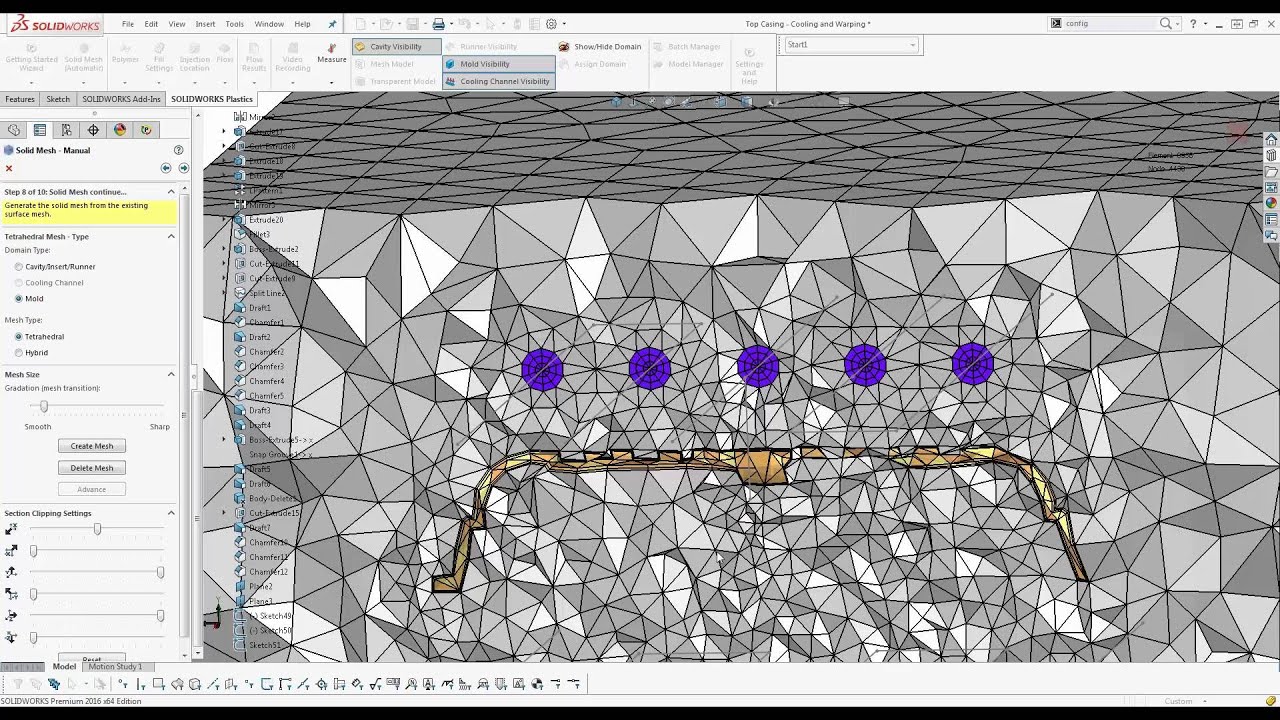This screenshot has height=720, width=1280.
Task: Switch to SOLIDWORKS Add-Ins tab
Action: pyautogui.click(x=121, y=99)
